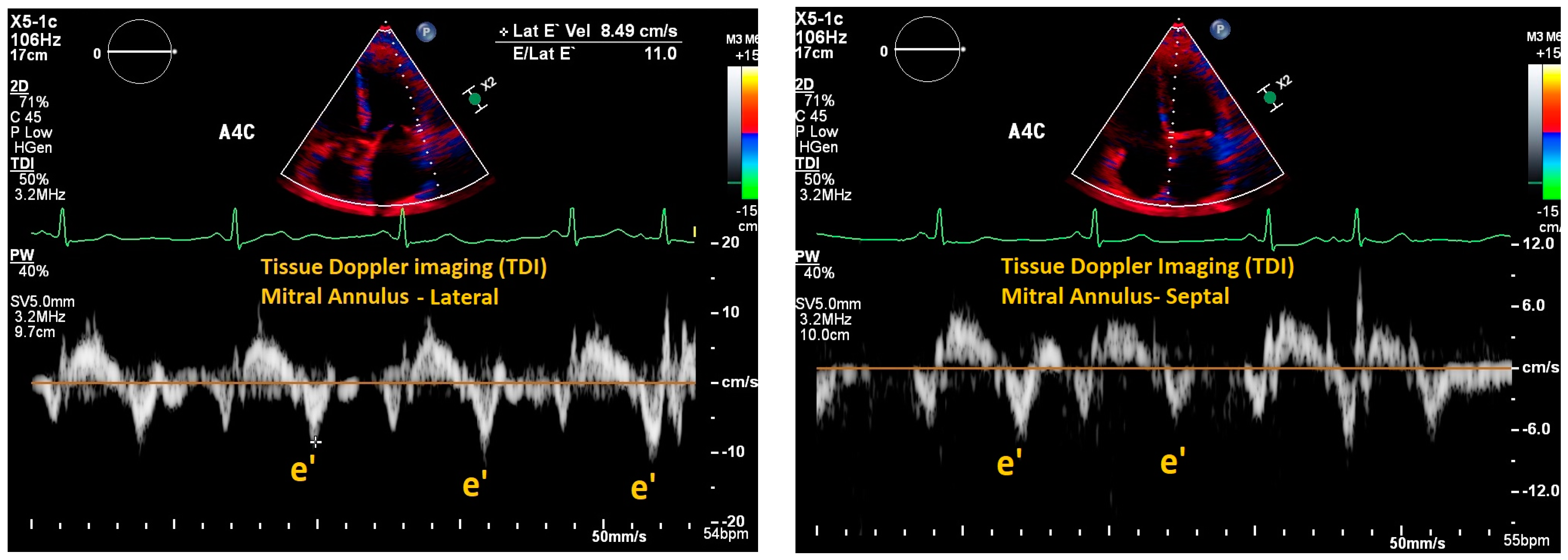The image size is (1568, 560).
Task: Click the green X2 probe marker in right panel
Action: pyautogui.click(x=1270, y=97)
